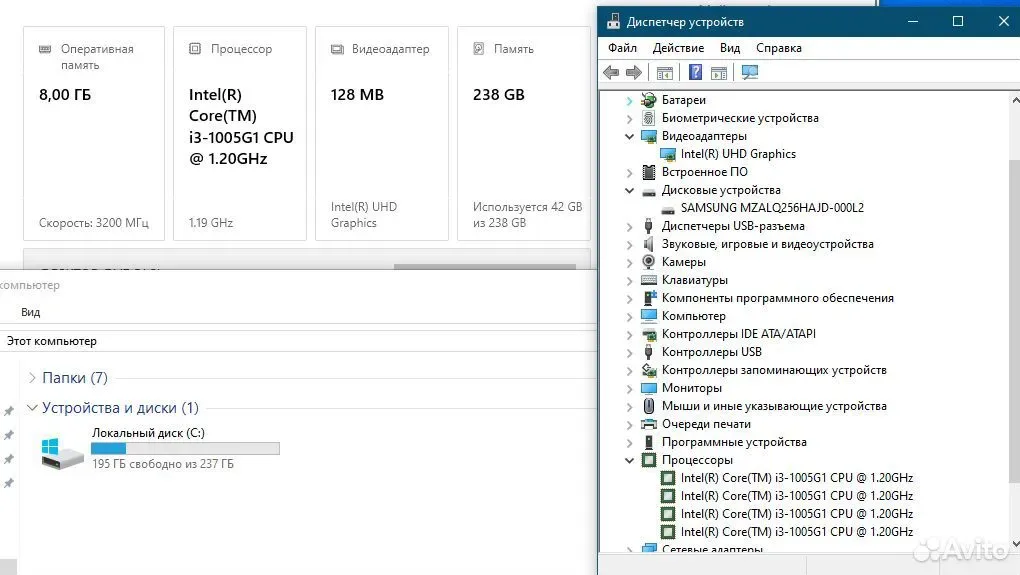Click the speaker icon of Звуковые, игровые и видеоустройства

pos(649,244)
